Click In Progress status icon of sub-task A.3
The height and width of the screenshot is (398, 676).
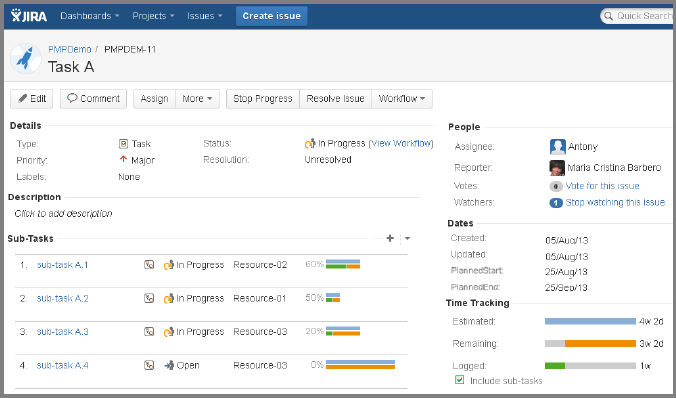pyautogui.click(x=169, y=332)
